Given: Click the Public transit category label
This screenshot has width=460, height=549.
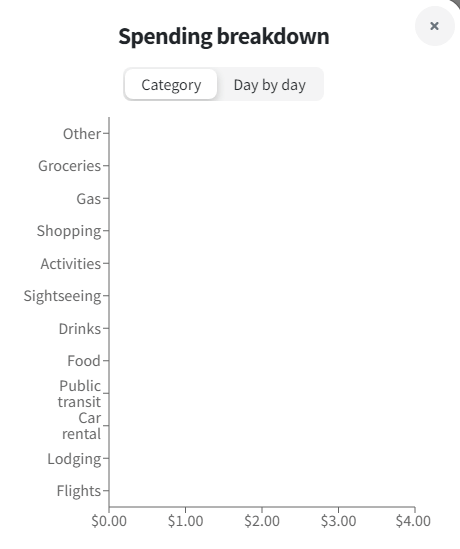Looking at the screenshot, I should click(x=79, y=394).
